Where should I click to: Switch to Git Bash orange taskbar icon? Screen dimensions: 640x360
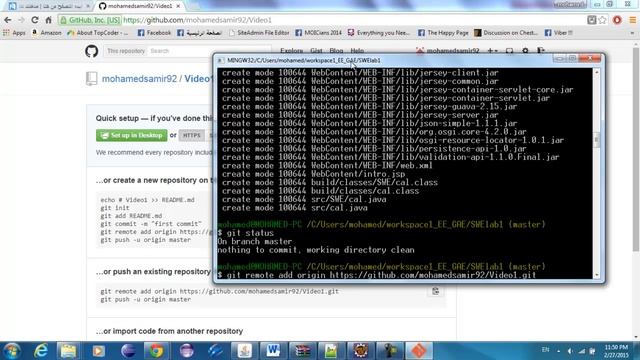click(419, 351)
